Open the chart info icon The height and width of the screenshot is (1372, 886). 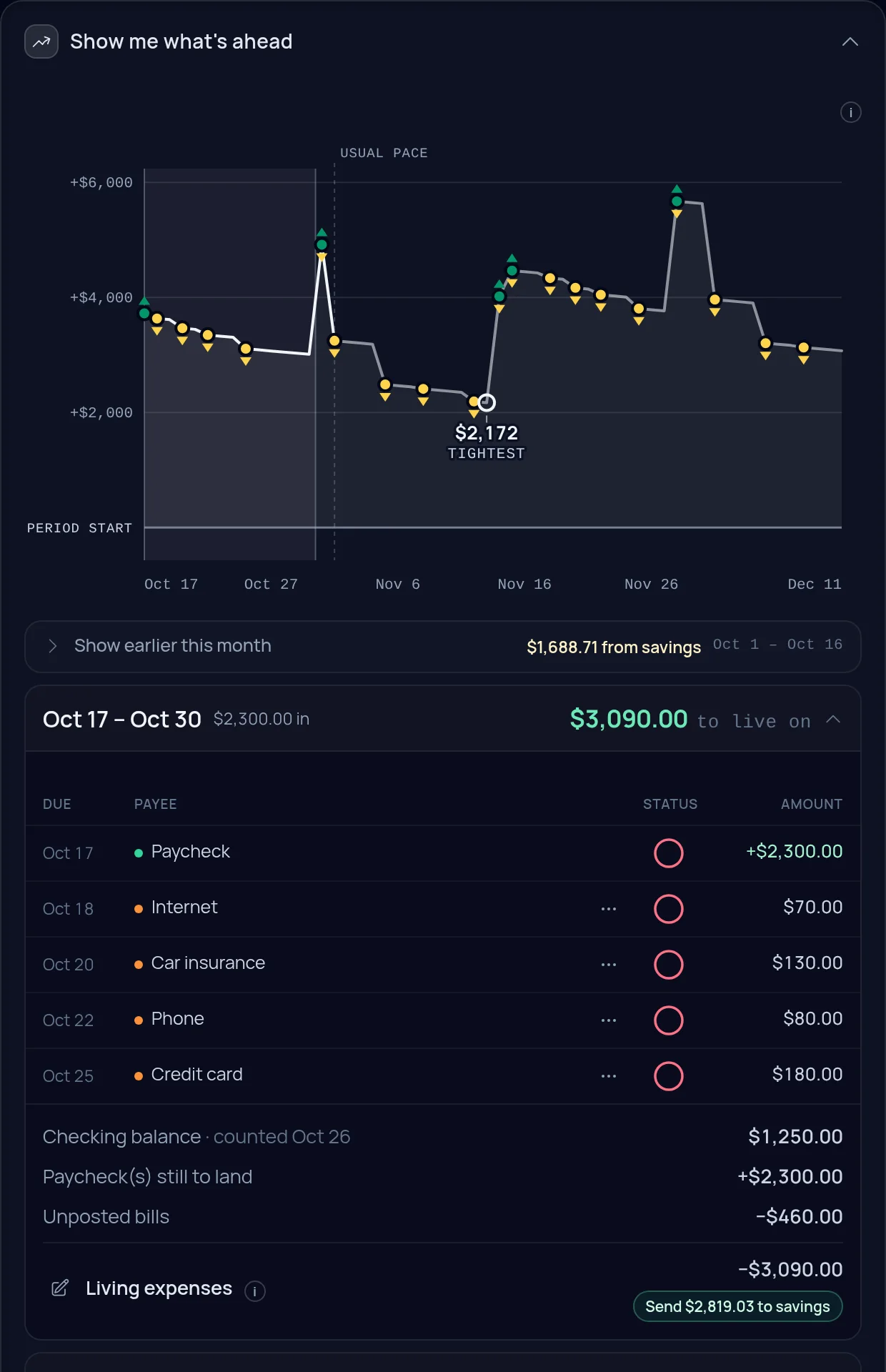click(x=850, y=112)
